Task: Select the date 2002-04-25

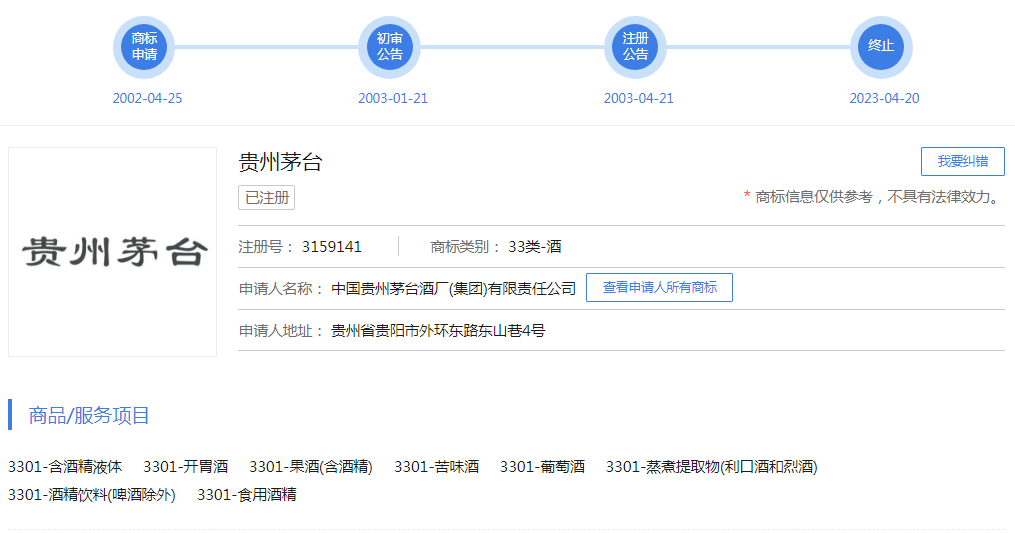Action: click(x=148, y=98)
